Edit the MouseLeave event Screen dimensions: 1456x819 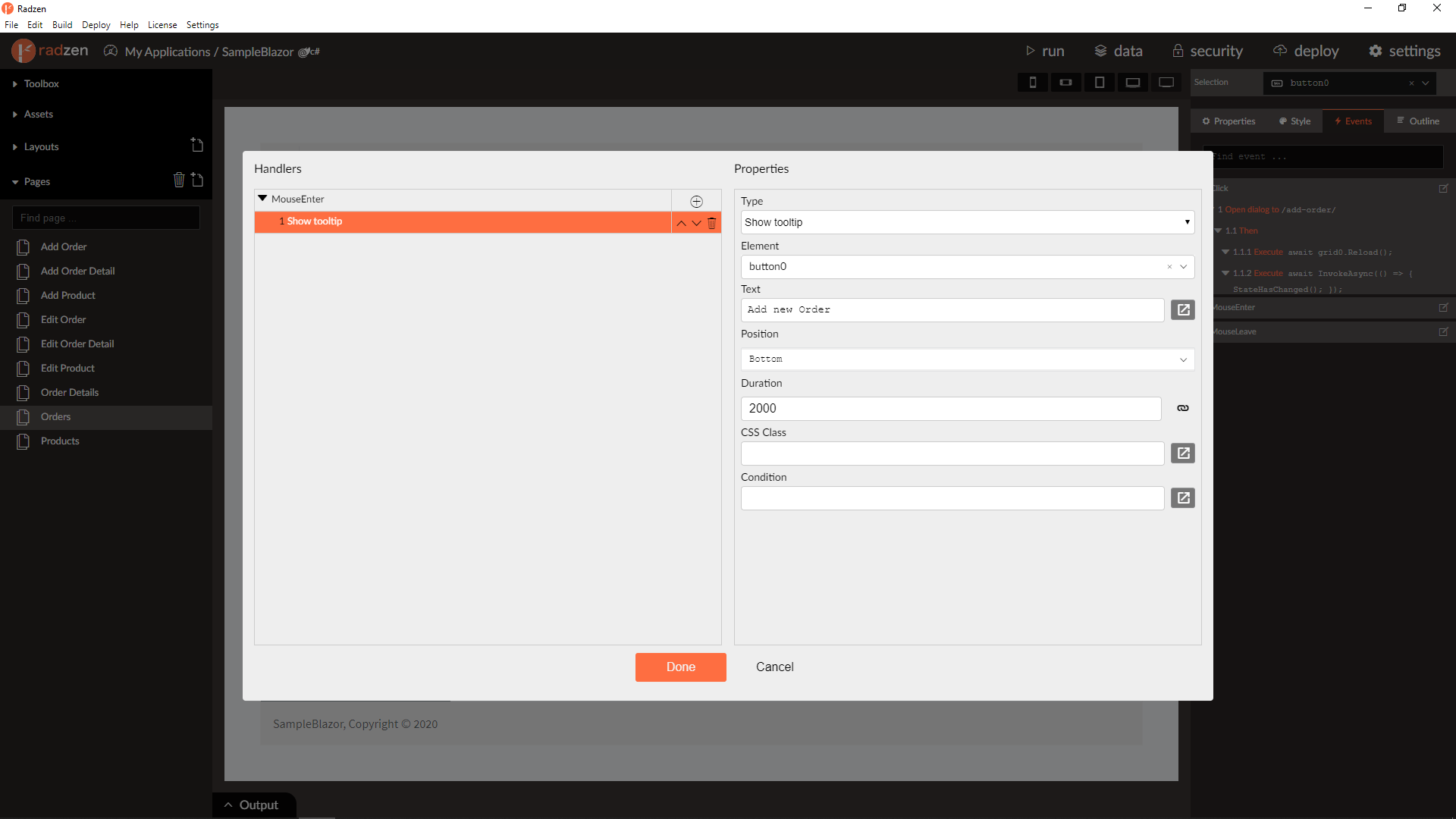coord(1443,332)
